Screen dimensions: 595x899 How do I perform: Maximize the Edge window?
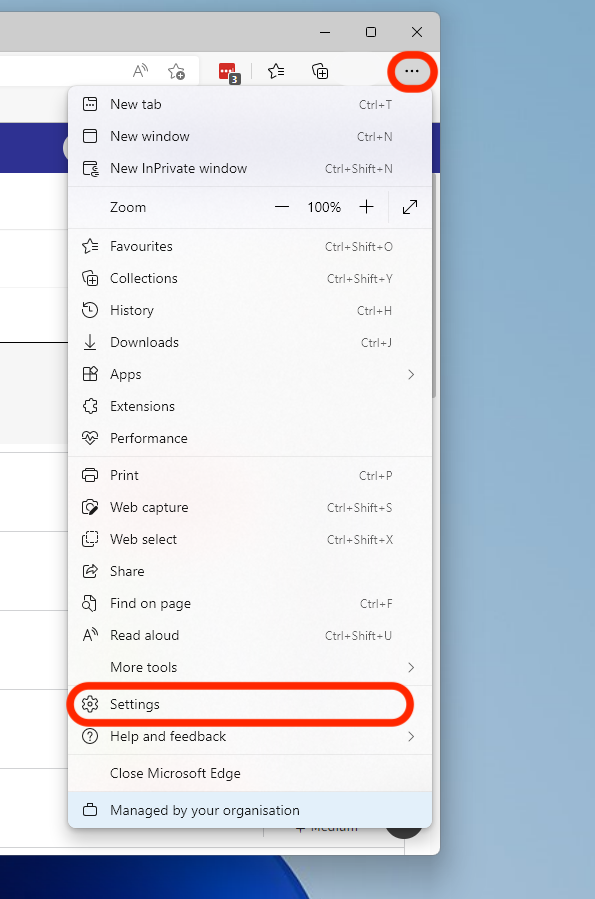tap(371, 32)
